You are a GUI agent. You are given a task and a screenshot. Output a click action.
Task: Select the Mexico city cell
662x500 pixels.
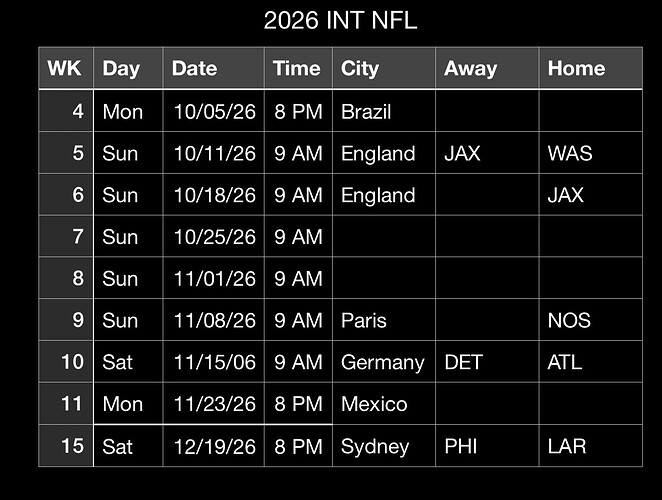pyautogui.click(x=374, y=405)
